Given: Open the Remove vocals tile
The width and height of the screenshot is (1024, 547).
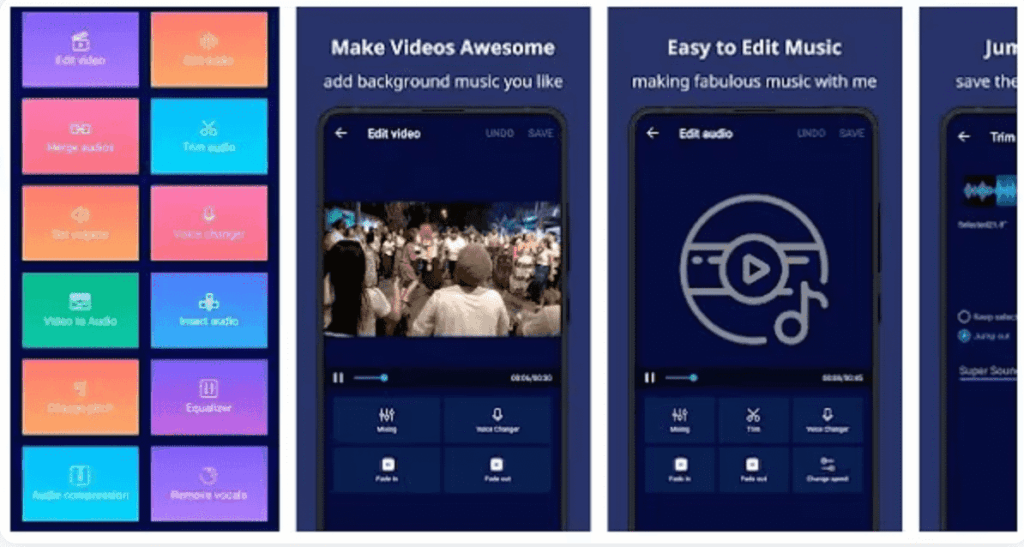Looking at the screenshot, I should pyautogui.click(x=209, y=484).
